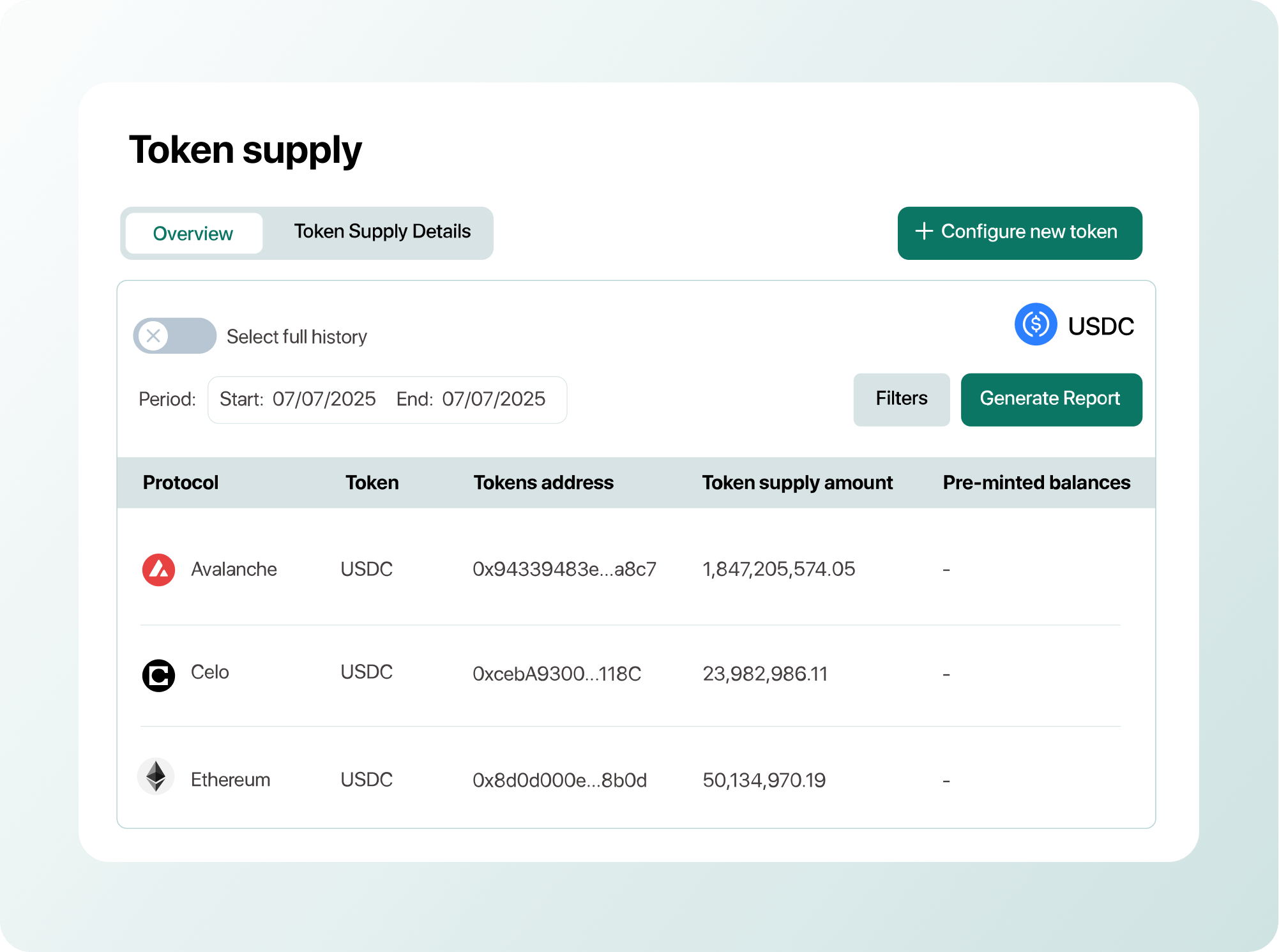
Task: Click the Start date 07/07/2025 field
Action: coord(298,399)
